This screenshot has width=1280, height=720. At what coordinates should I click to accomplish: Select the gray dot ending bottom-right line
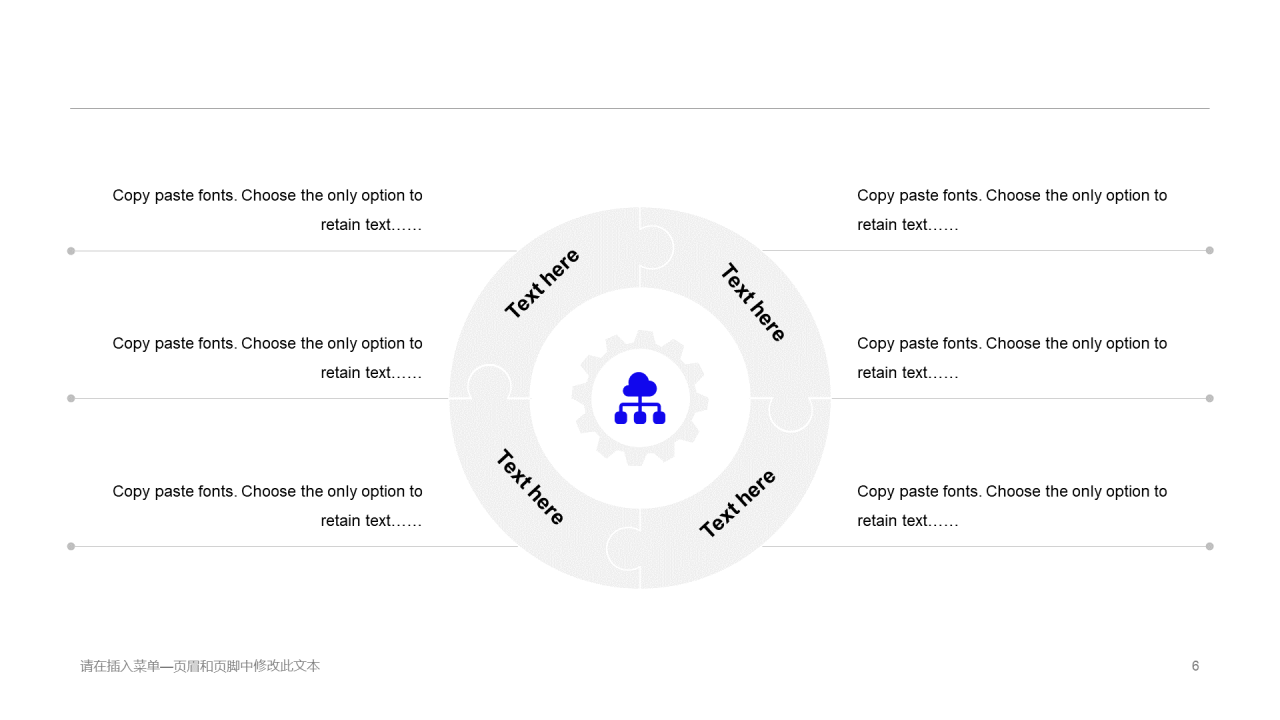(x=1209, y=546)
